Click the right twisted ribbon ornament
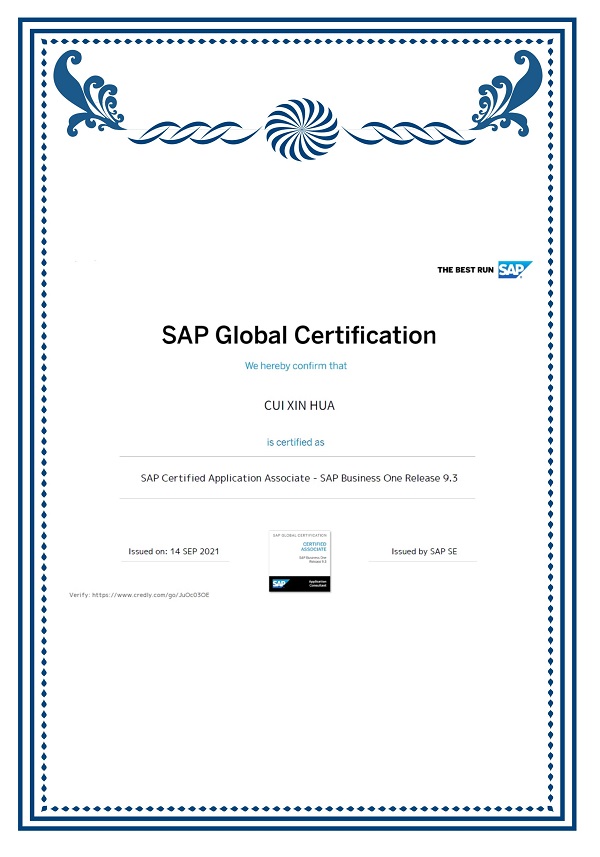The width and height of the screenshot is (600, 857). tap(408, 133)
